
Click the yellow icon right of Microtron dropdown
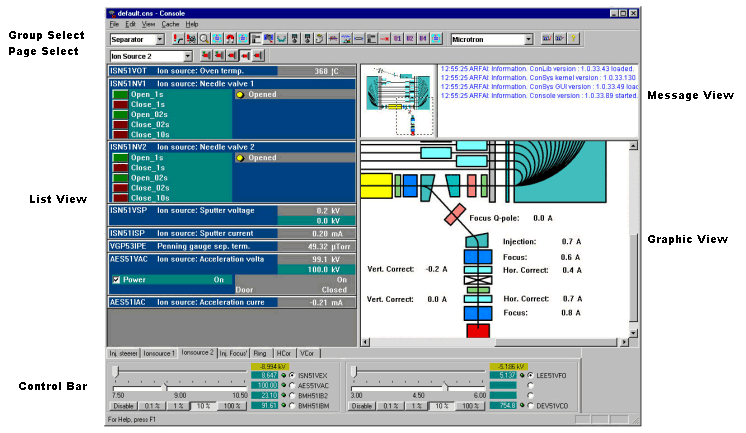tap(574, 39)
